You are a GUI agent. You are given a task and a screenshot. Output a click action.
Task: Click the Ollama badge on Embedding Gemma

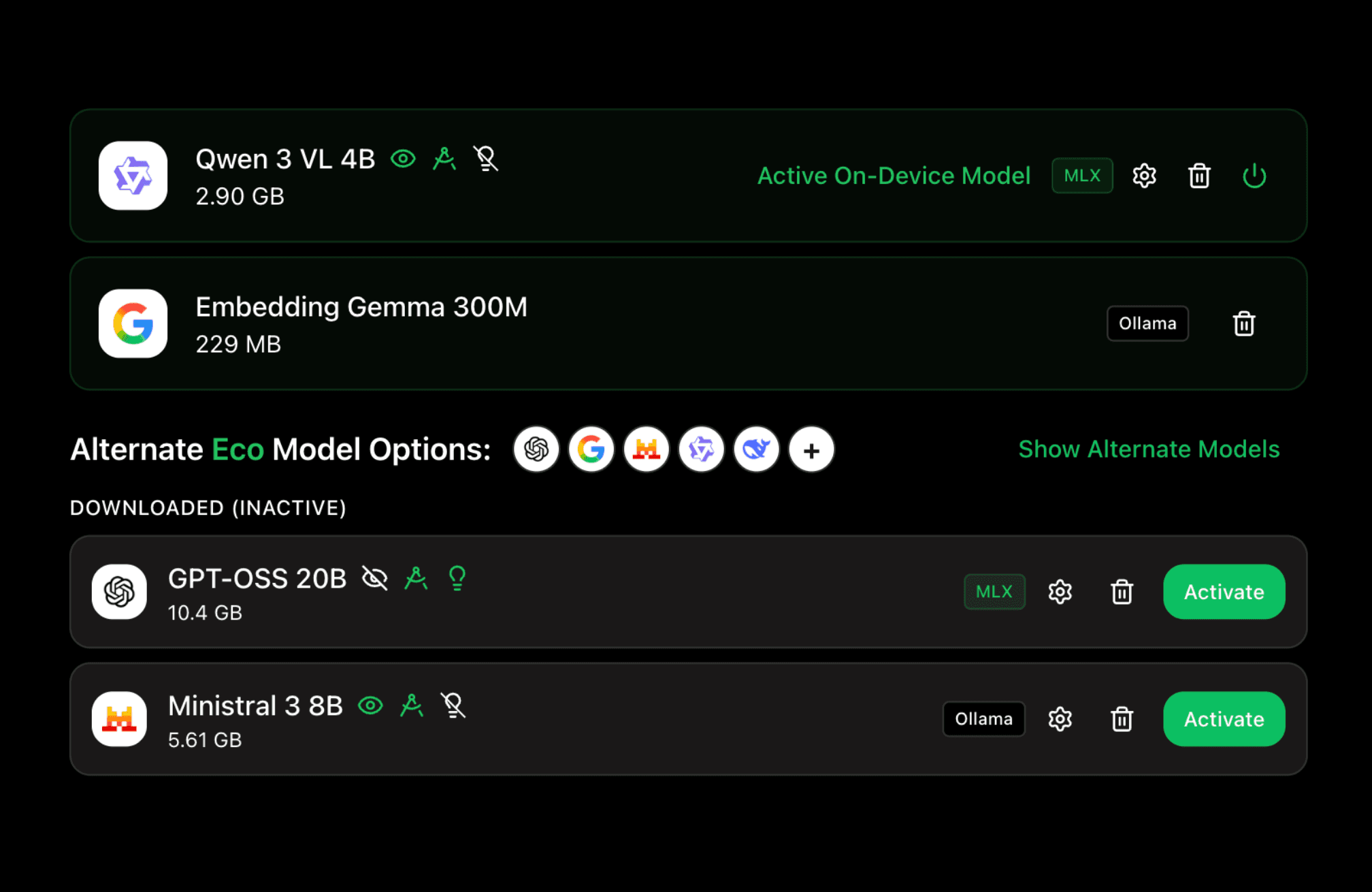tap(1147, 323)
